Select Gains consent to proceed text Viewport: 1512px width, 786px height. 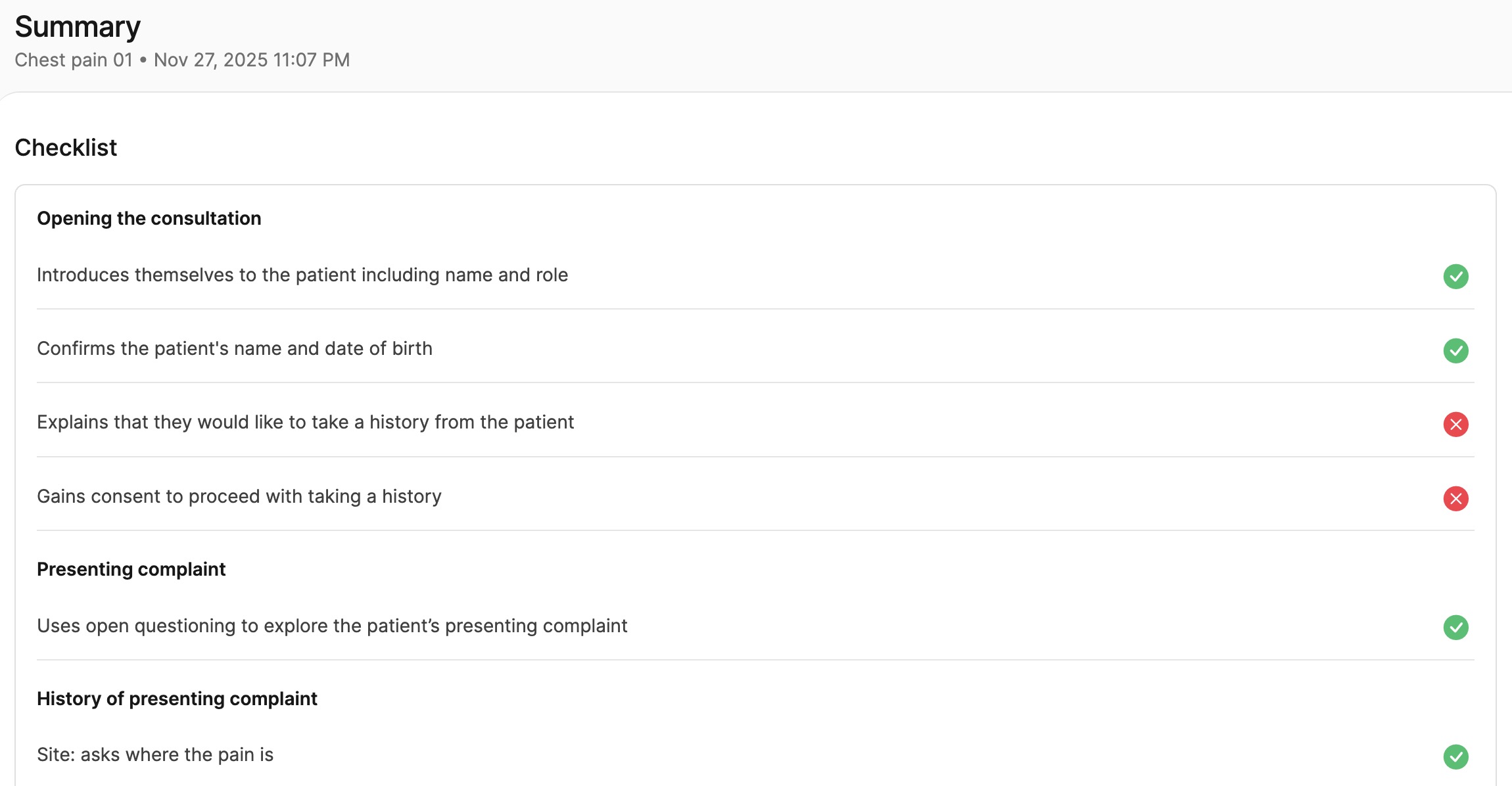click(x=239, y=496)
